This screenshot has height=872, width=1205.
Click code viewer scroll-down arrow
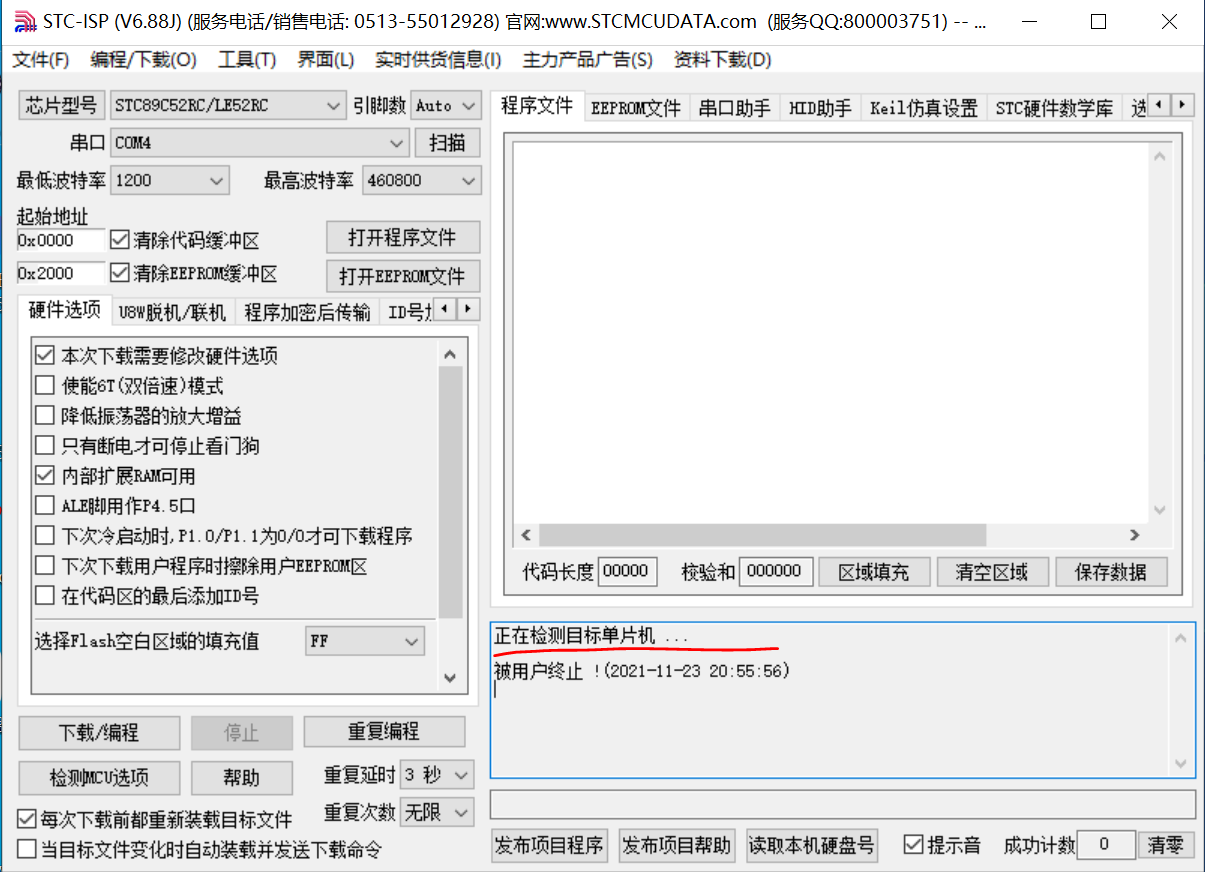point(1159,510)
